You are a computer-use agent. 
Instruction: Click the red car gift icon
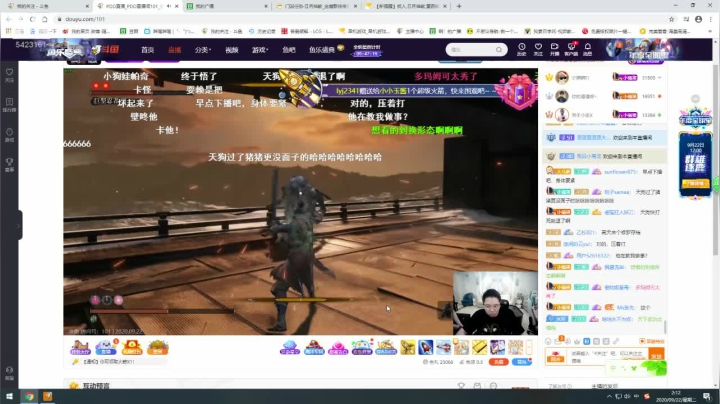(314, 348)
